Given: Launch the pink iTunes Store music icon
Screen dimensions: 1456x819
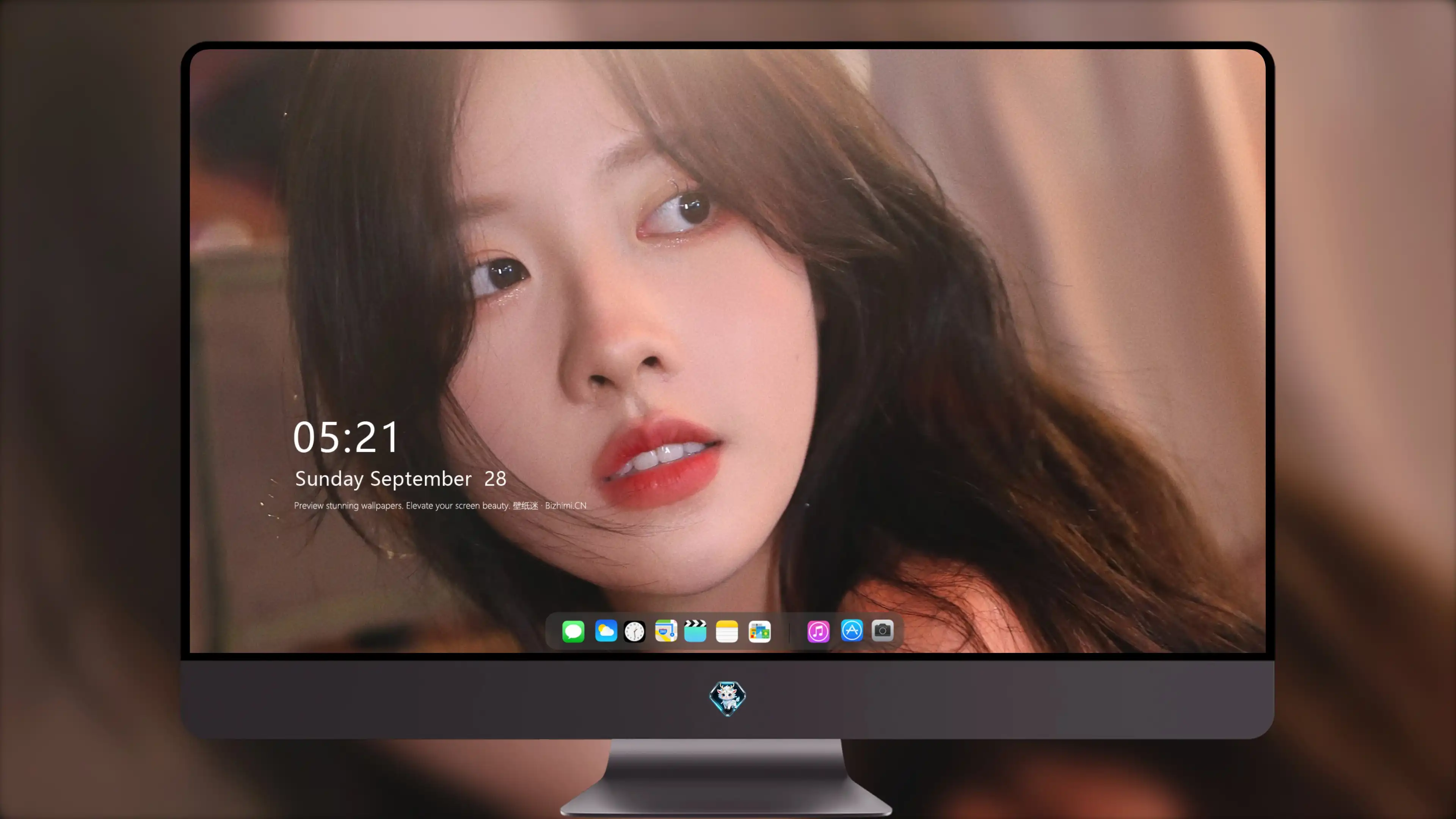Looking at the screenshot, I should pos(819,631).
